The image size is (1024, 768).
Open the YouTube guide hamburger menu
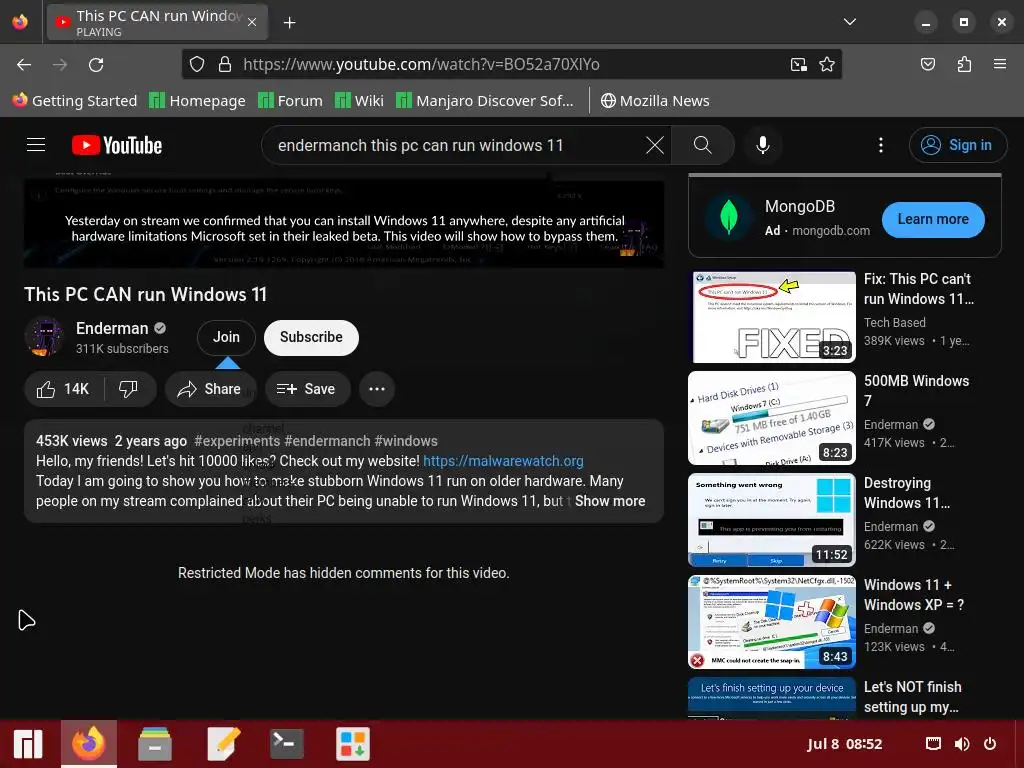[x=36, y=145]
